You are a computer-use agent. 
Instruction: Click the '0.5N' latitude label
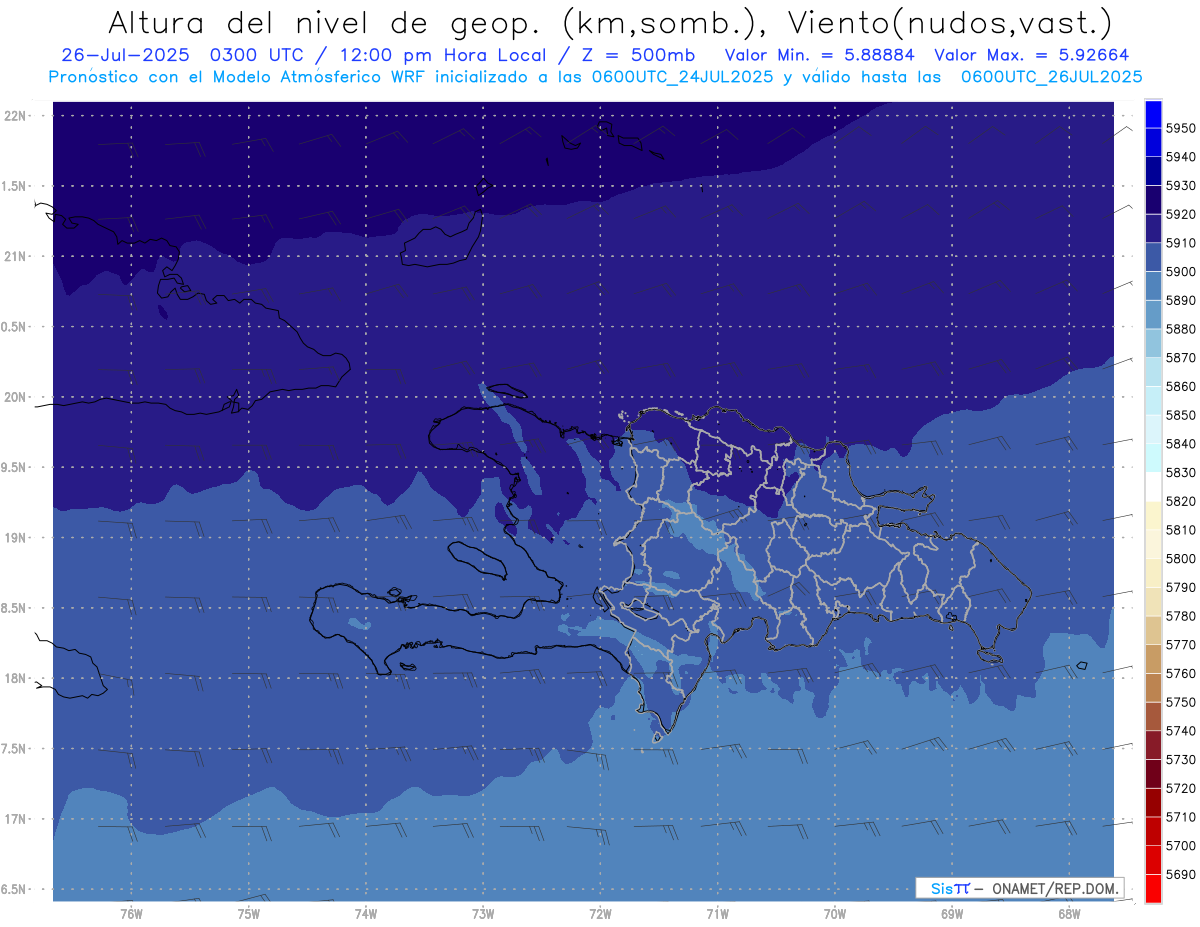pos(15,326)
